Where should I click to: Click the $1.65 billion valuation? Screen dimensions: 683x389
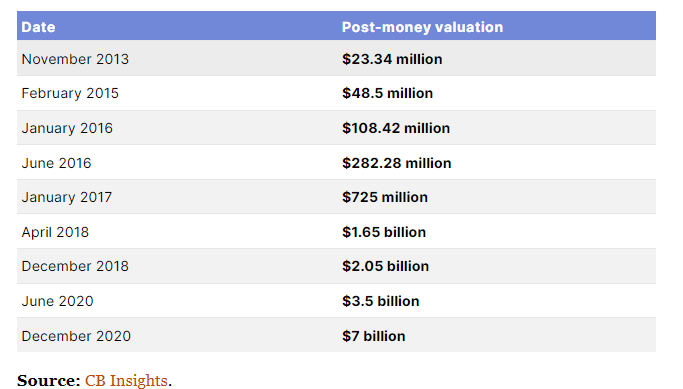click(384, 232)
